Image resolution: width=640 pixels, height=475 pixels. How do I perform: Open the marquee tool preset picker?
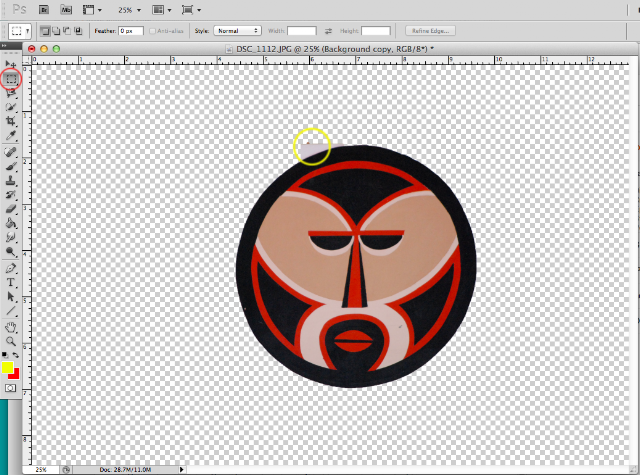20,31
